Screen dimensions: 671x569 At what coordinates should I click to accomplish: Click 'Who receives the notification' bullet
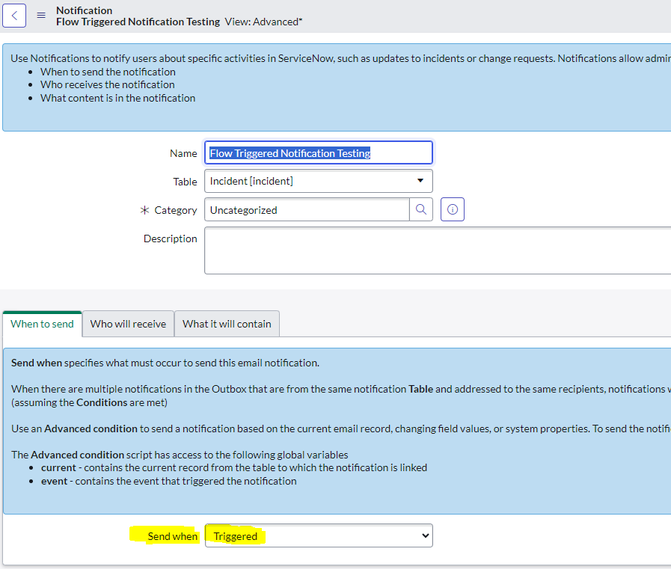click(107, 85)
